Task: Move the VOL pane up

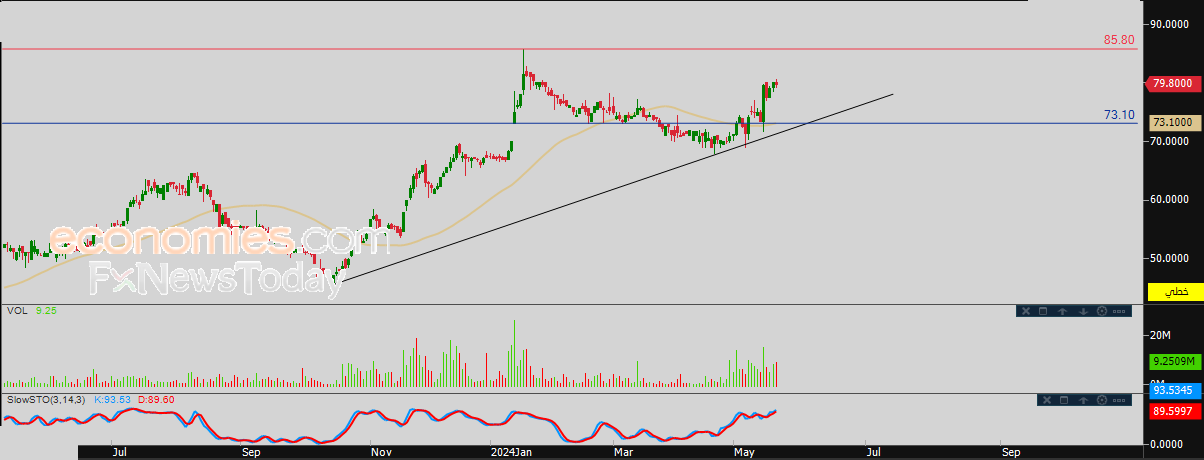Action: coord(1062,311)
